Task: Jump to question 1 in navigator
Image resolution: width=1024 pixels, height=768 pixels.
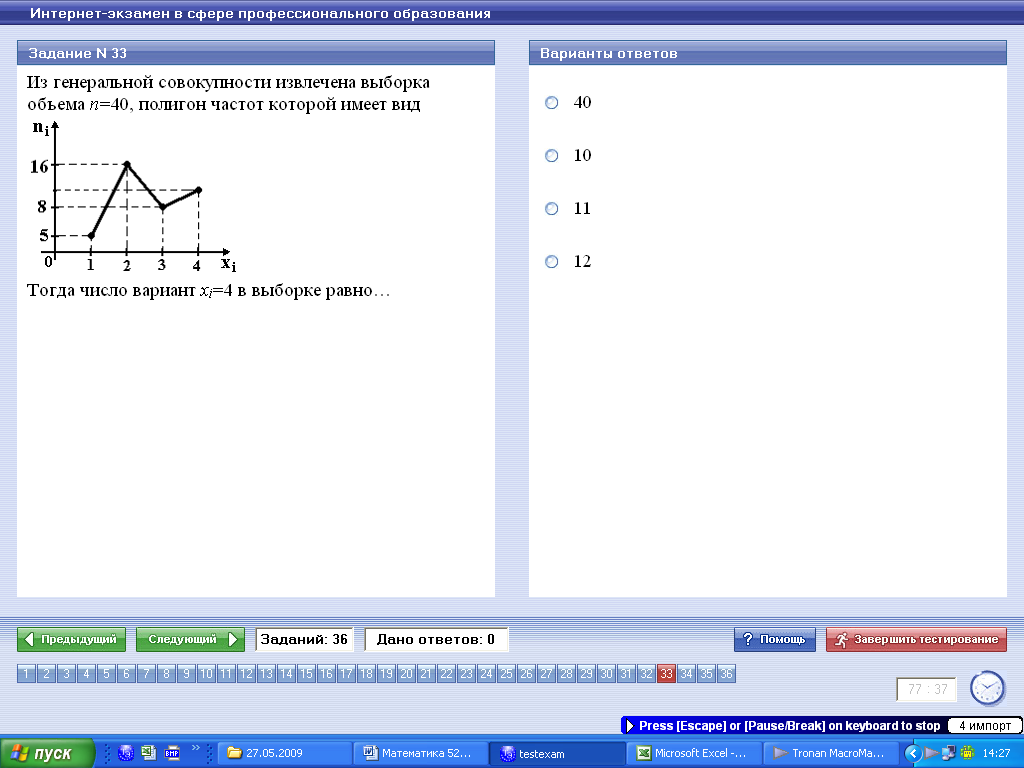Action: (x=26, y=675)
